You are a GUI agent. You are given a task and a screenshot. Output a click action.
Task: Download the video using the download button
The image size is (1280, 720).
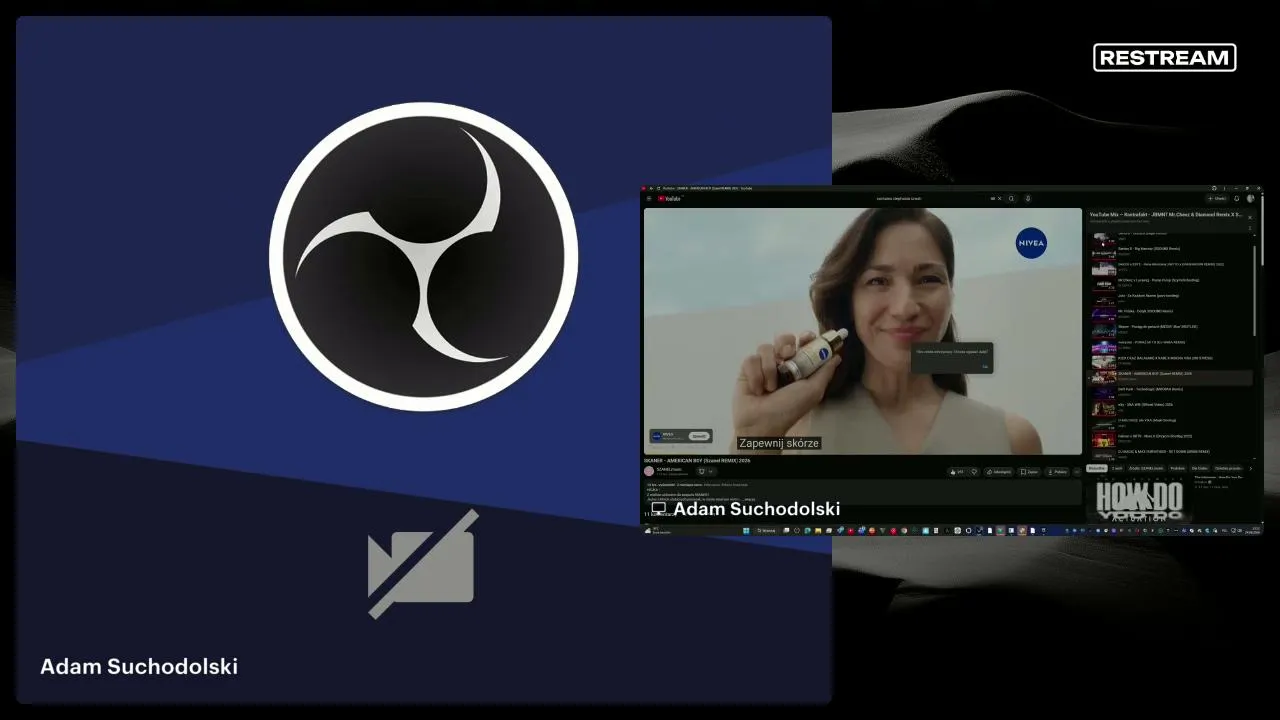coord(1057,471)
